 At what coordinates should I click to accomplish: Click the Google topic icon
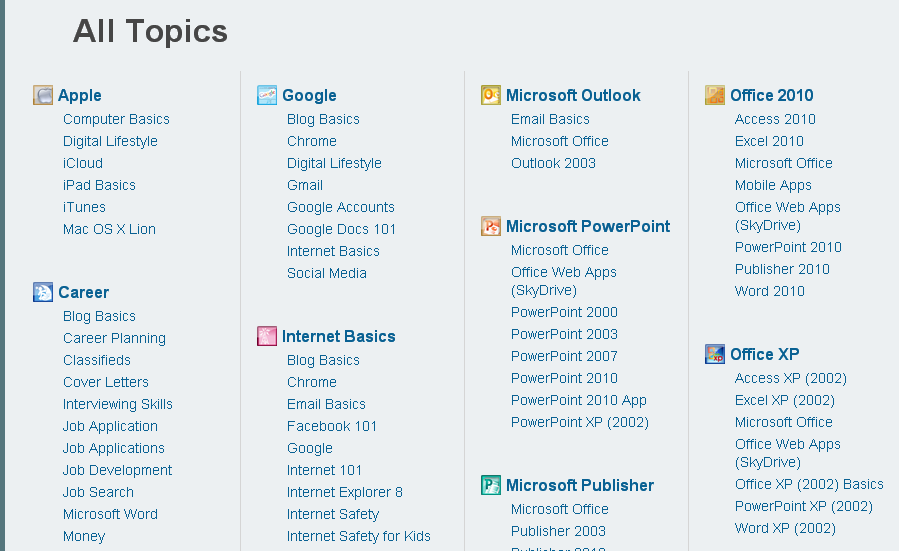[267, 95]
